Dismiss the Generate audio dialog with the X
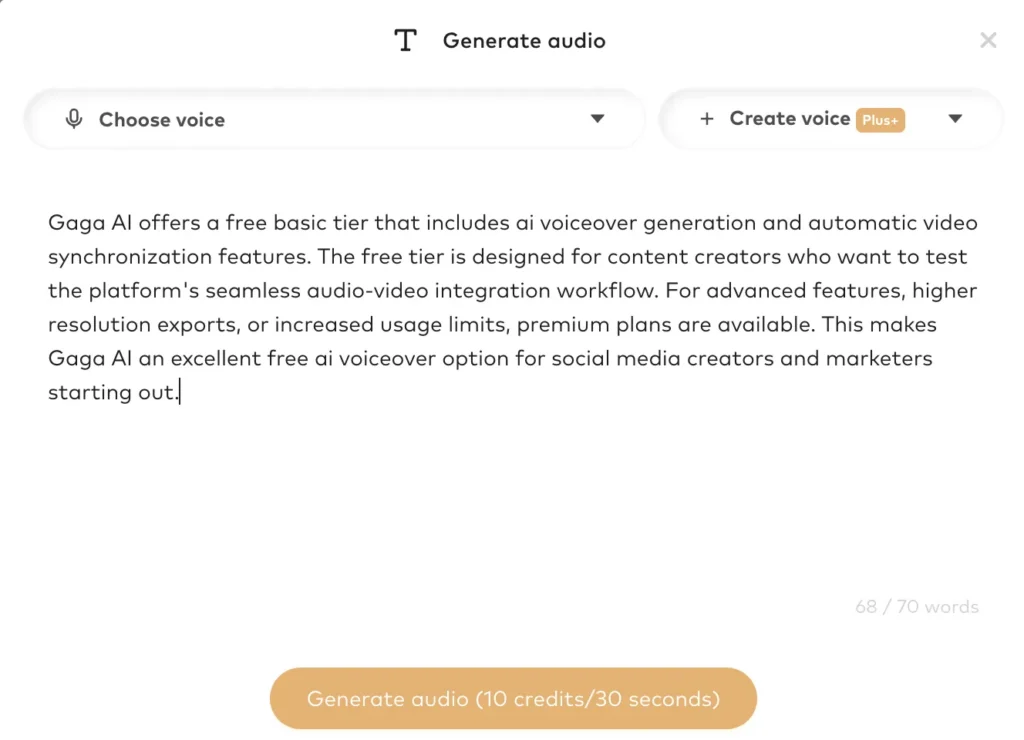This screenshot has height=740, width=1024. pos(988,40)
